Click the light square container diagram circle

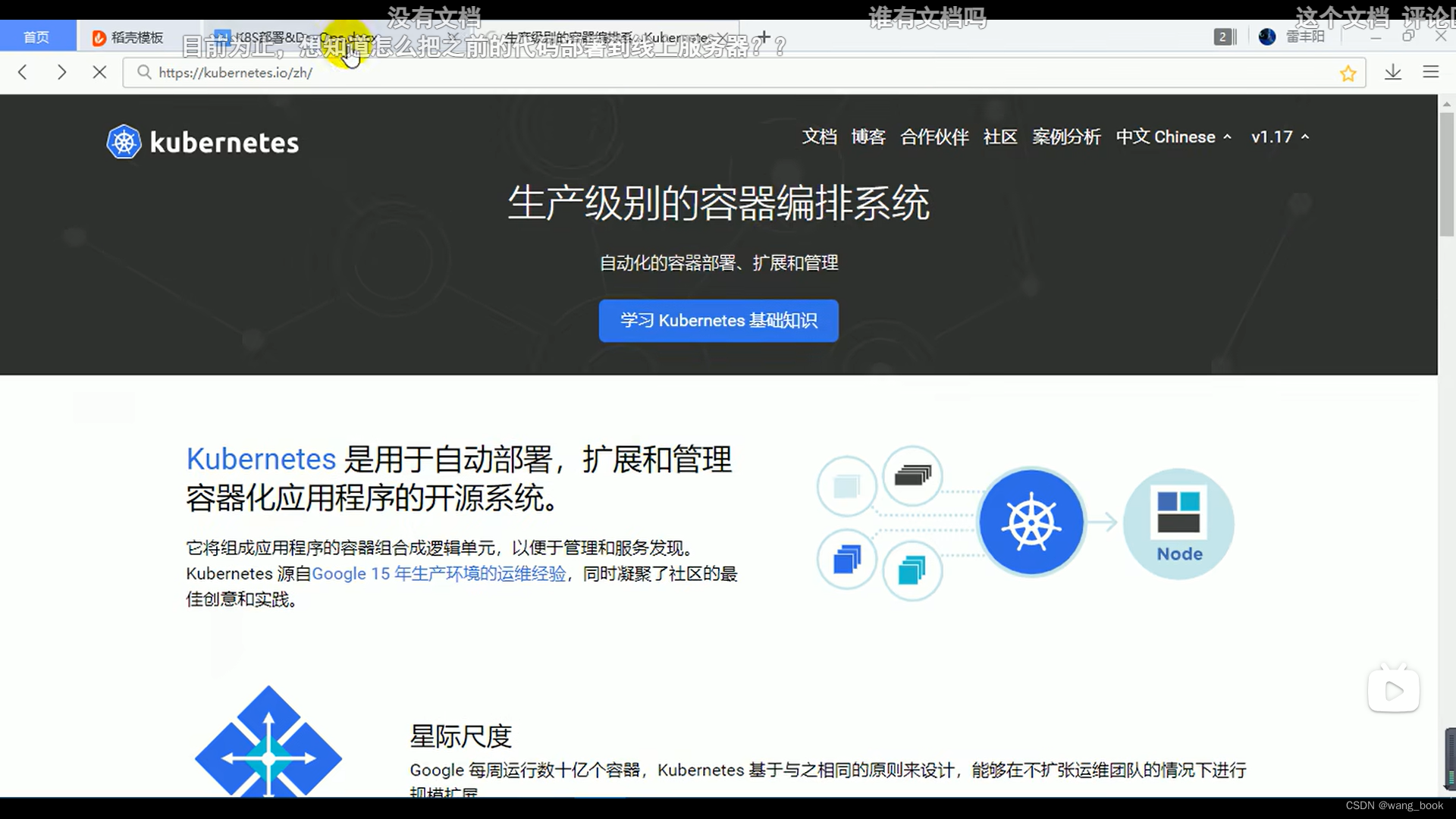click(846, 486)
